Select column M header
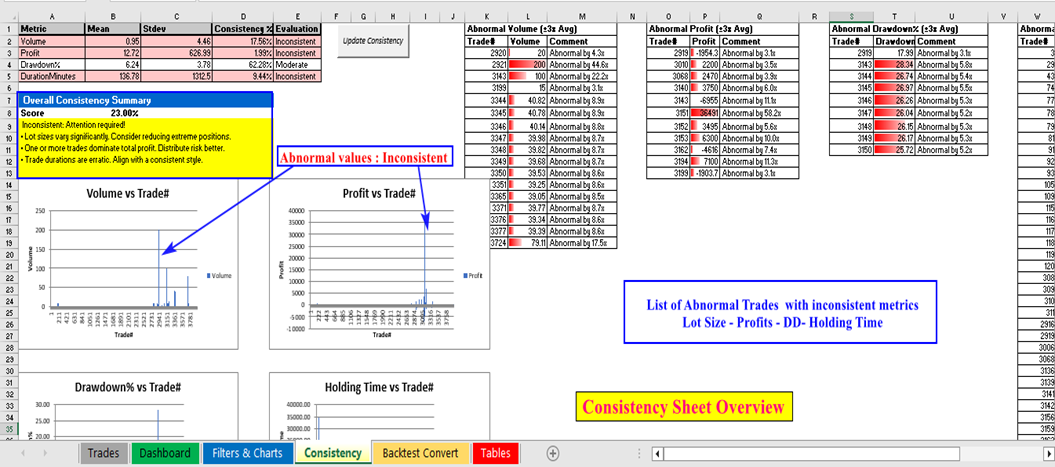Screen dimensions: 1055x467 pyautogui.click(x=582, y=17)
